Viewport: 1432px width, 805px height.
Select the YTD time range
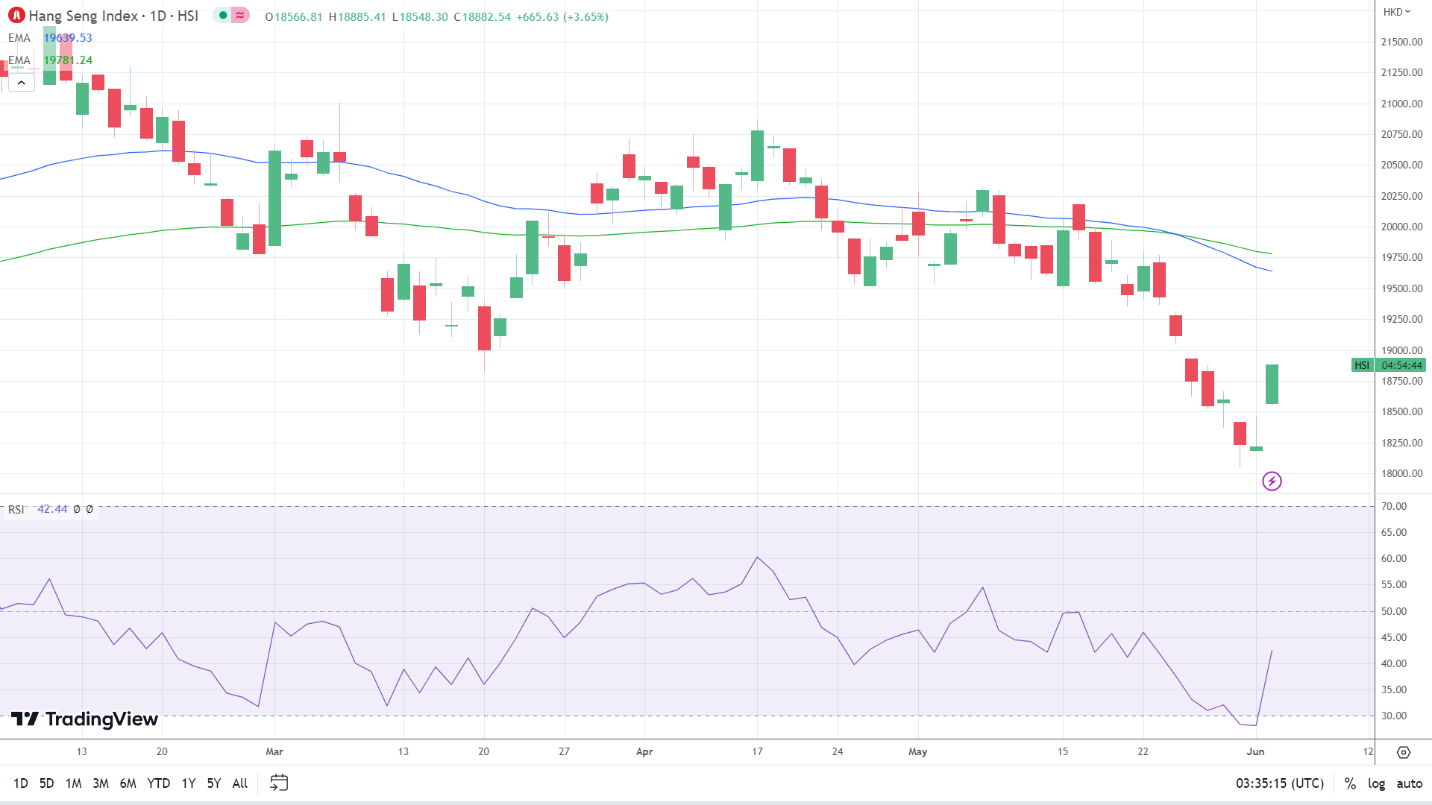(x=158, y=783)
